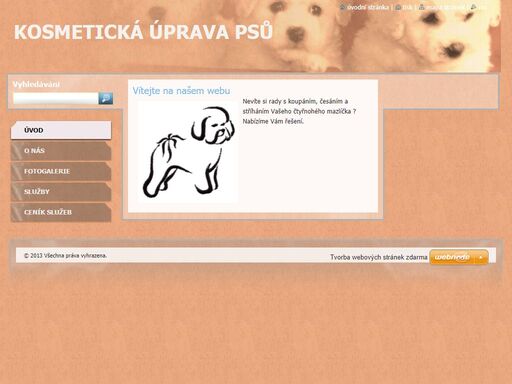Click the search magnifier button
This screenshot has width=512, height=384.
106,98
